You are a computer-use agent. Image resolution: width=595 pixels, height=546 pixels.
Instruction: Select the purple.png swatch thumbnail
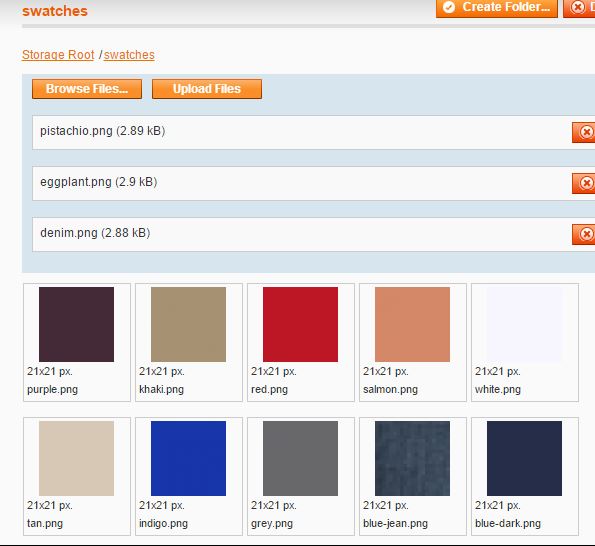point(76,324)
